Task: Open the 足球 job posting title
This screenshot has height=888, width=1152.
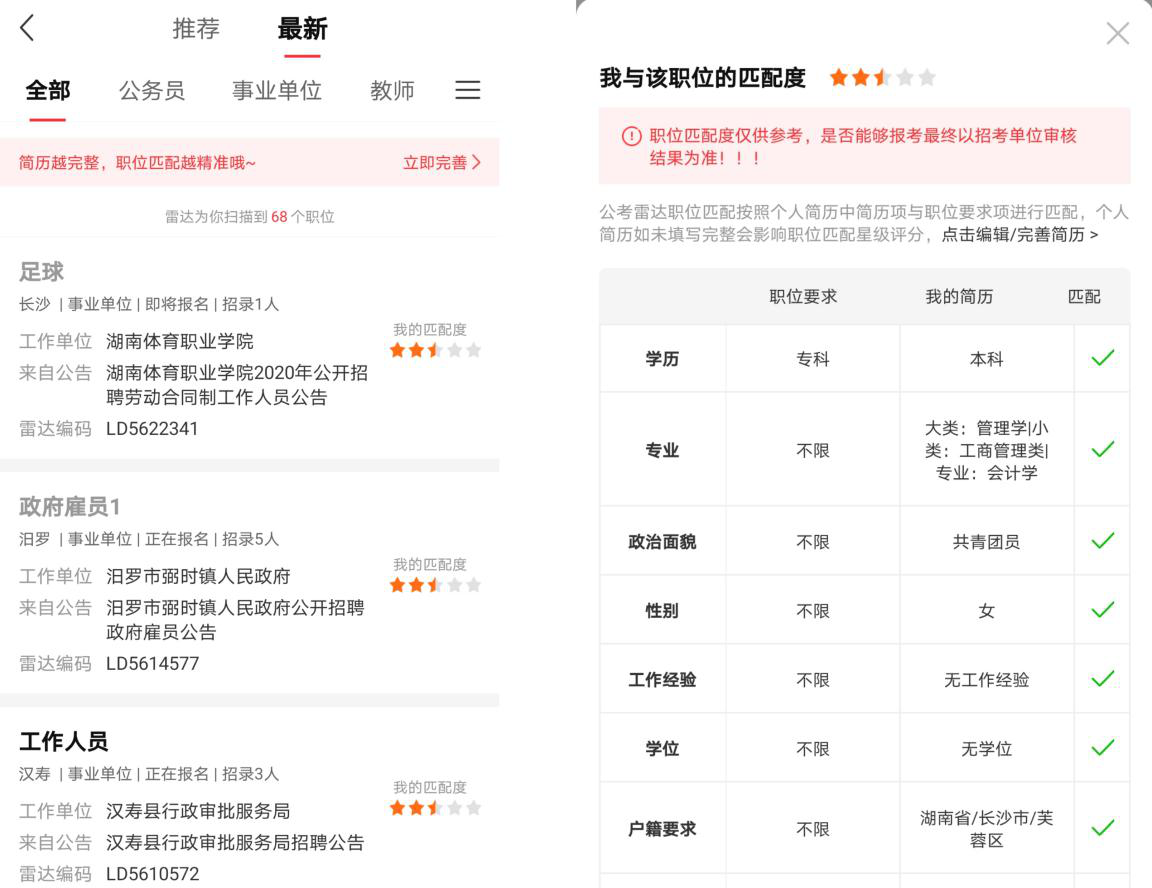Action: click(x=41, y=272)
